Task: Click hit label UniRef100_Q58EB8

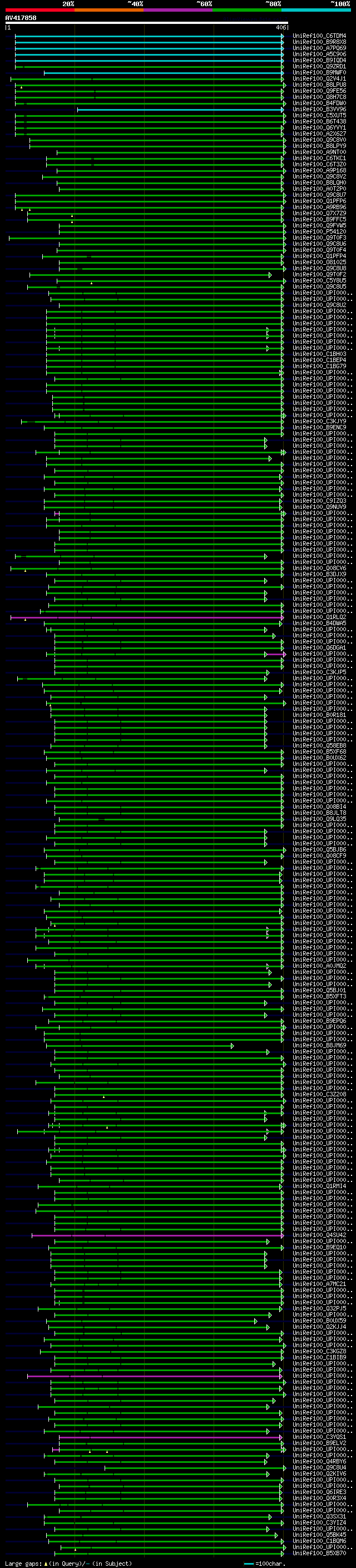Action: [x=319, y=746]
